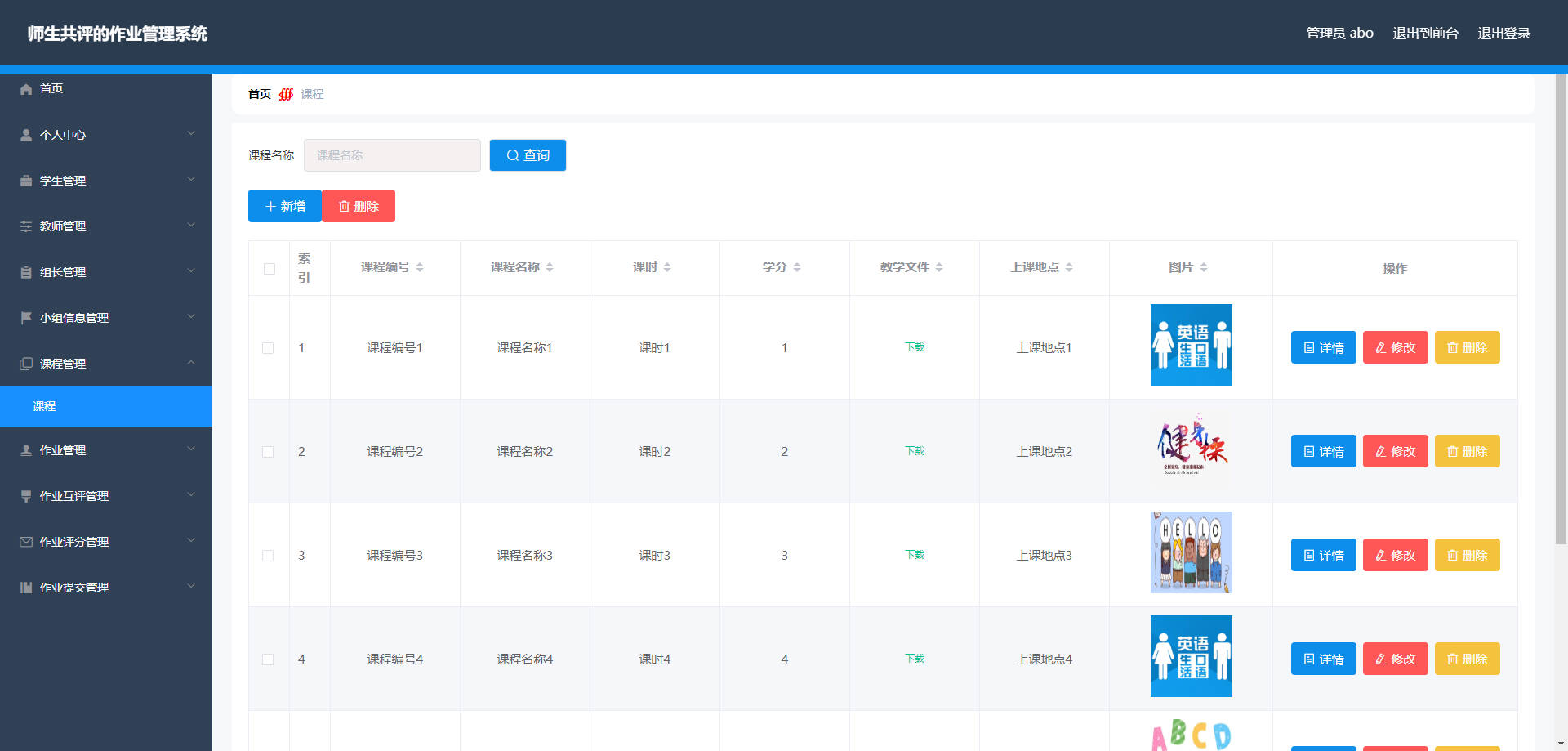
Task: Expand 个人中心 chevron
Action: click(x=191, y=133)
